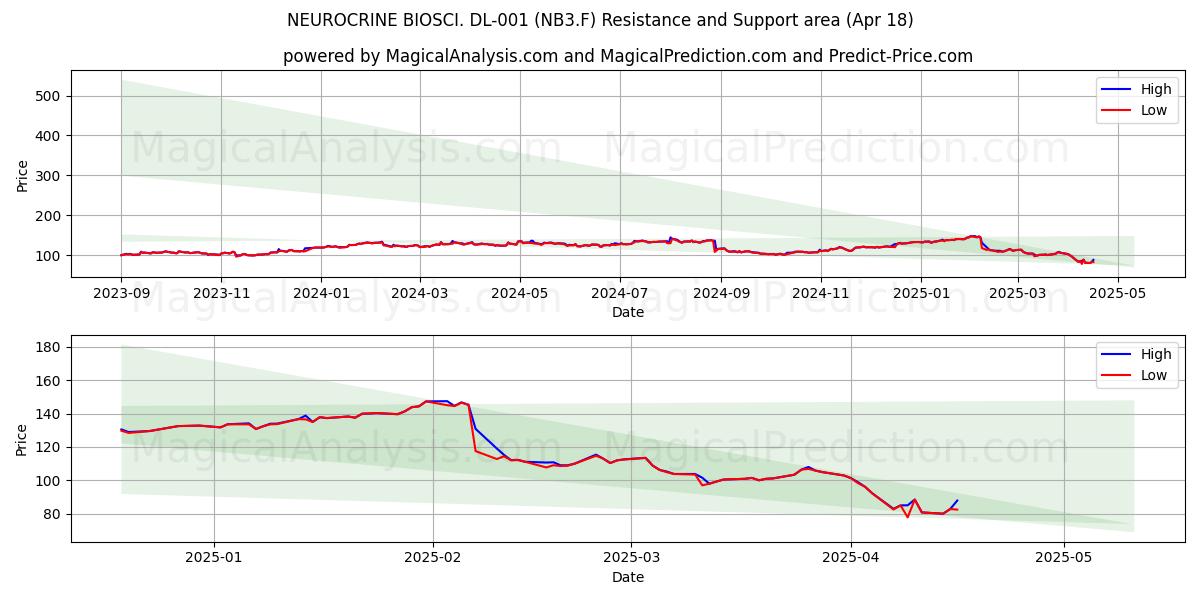Click the Date axis label under bottom chart
The width and height of the screenshot is (1200, 600).
click(x=628, y=577)
